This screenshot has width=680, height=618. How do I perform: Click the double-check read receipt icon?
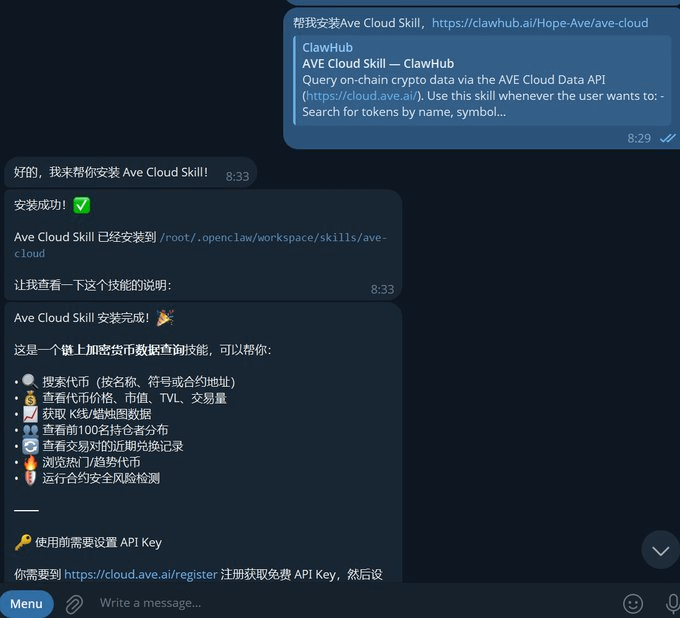click(667, 138)
